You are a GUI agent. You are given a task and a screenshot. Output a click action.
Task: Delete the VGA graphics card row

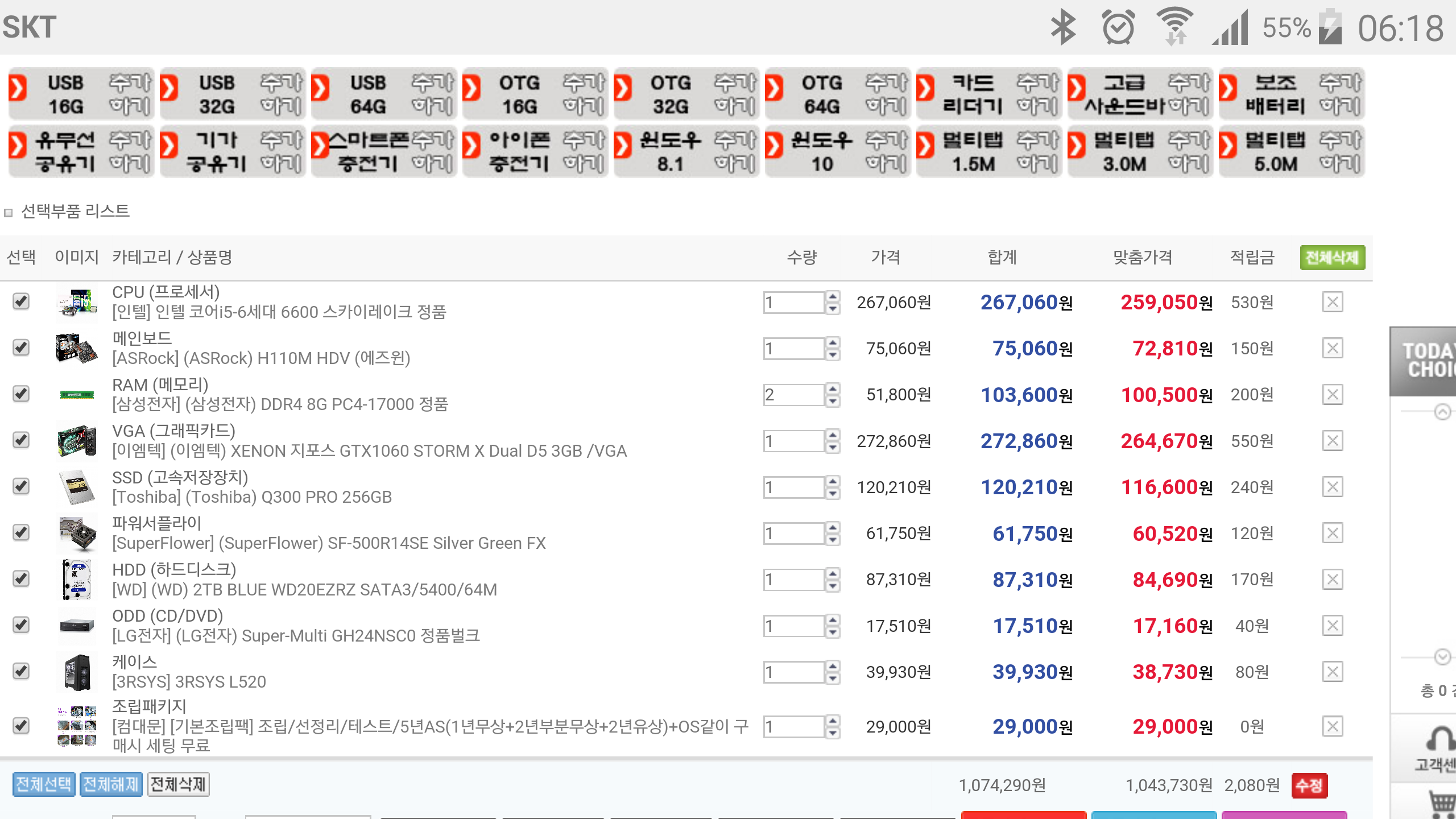(x=1332, y=441)
